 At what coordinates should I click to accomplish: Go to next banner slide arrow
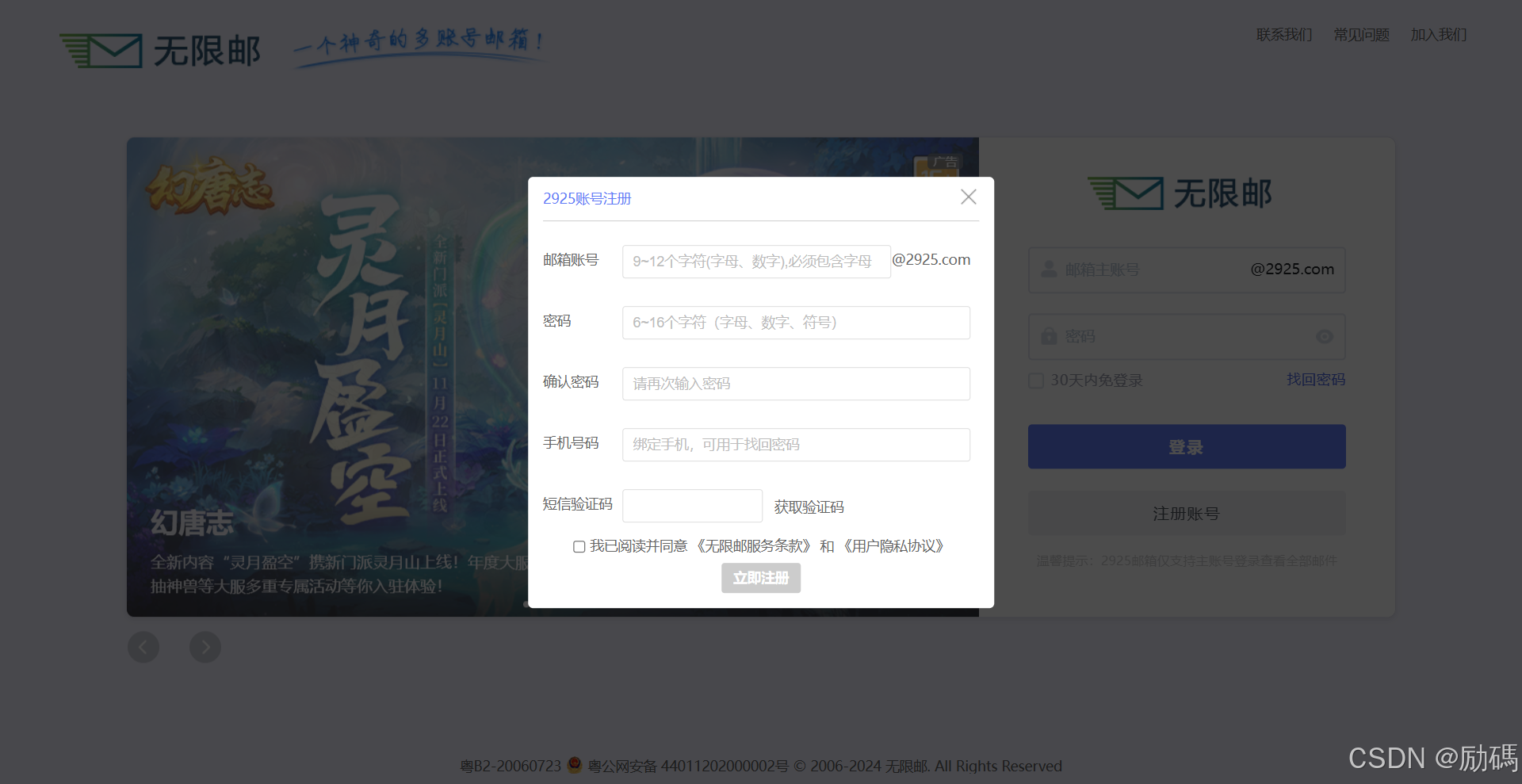(x=205, y=647)
